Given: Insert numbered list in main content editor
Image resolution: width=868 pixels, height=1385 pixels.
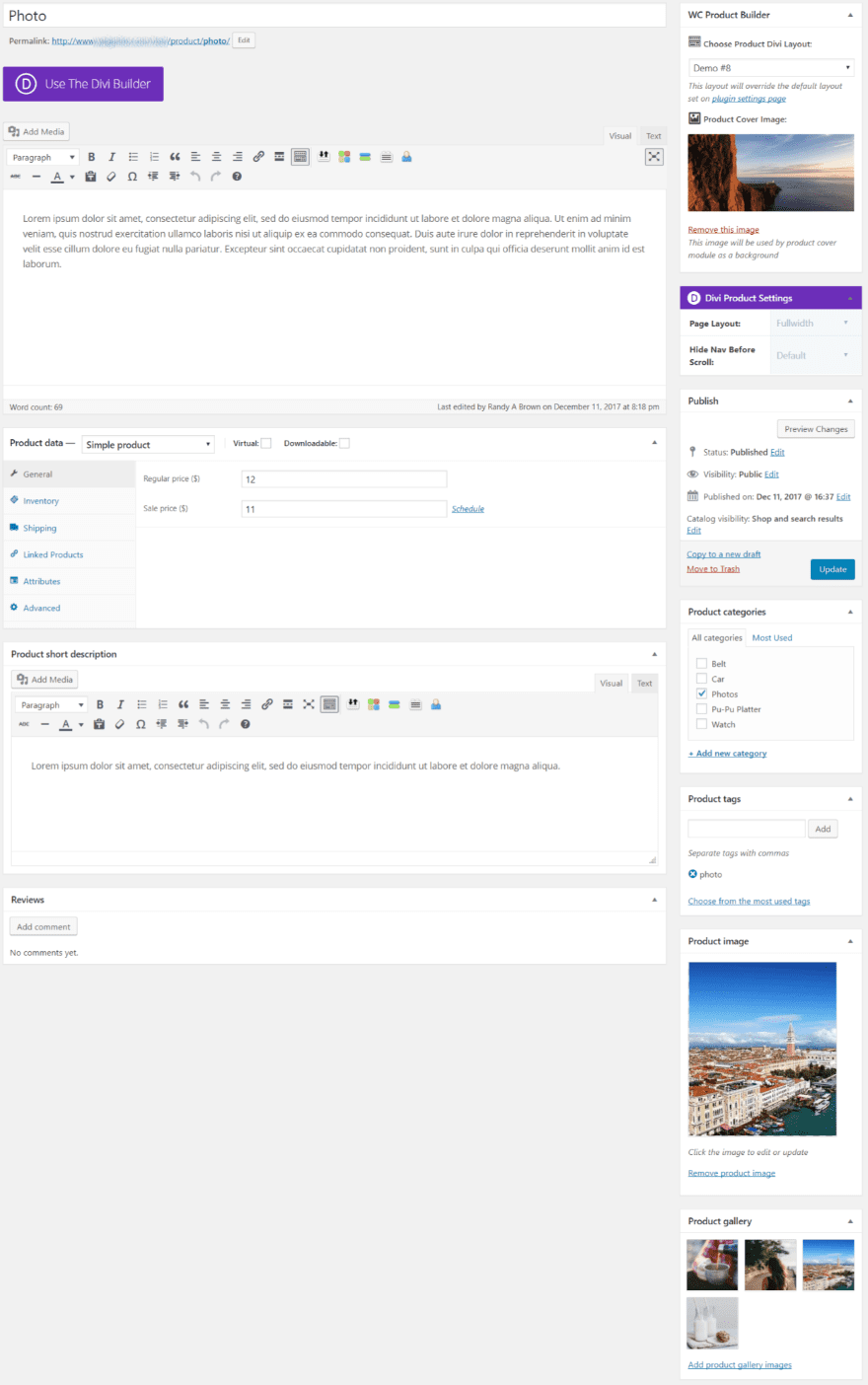Looking at the screenshot, I should click(x=154, y=157).
